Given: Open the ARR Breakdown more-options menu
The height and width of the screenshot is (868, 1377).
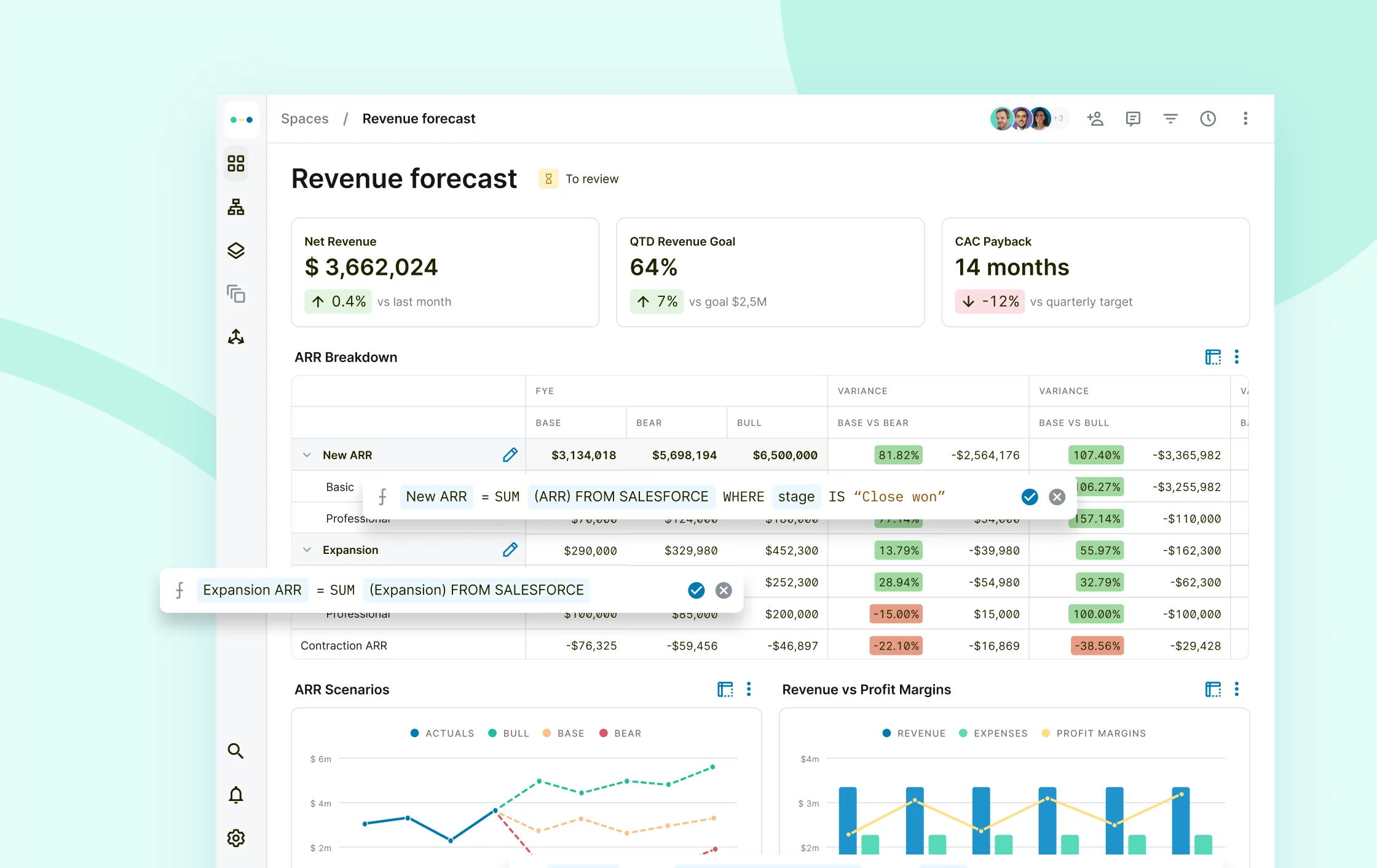Looking at the screenshot, I should [x=1237, y=357].
